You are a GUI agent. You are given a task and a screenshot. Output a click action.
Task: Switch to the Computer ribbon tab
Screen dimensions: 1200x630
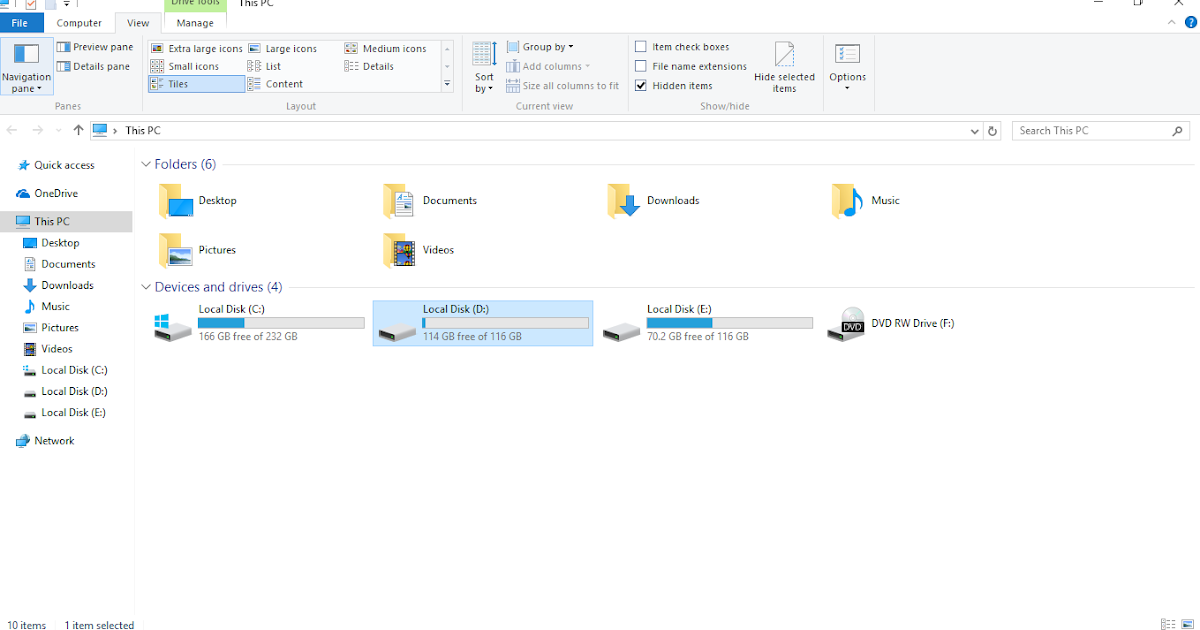(80, 22)
